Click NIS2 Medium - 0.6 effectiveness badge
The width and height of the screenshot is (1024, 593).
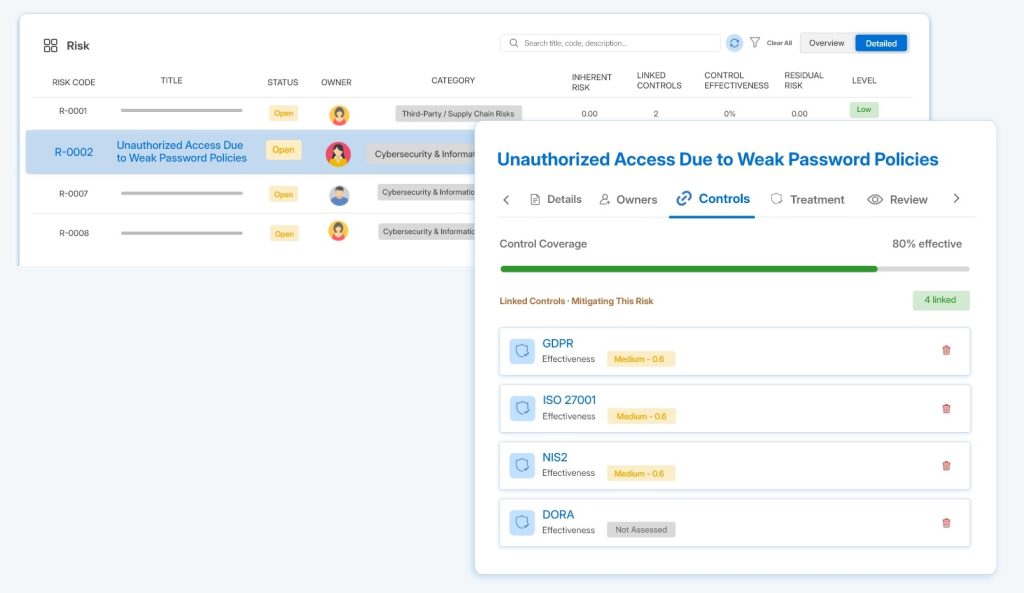(640, 473)
